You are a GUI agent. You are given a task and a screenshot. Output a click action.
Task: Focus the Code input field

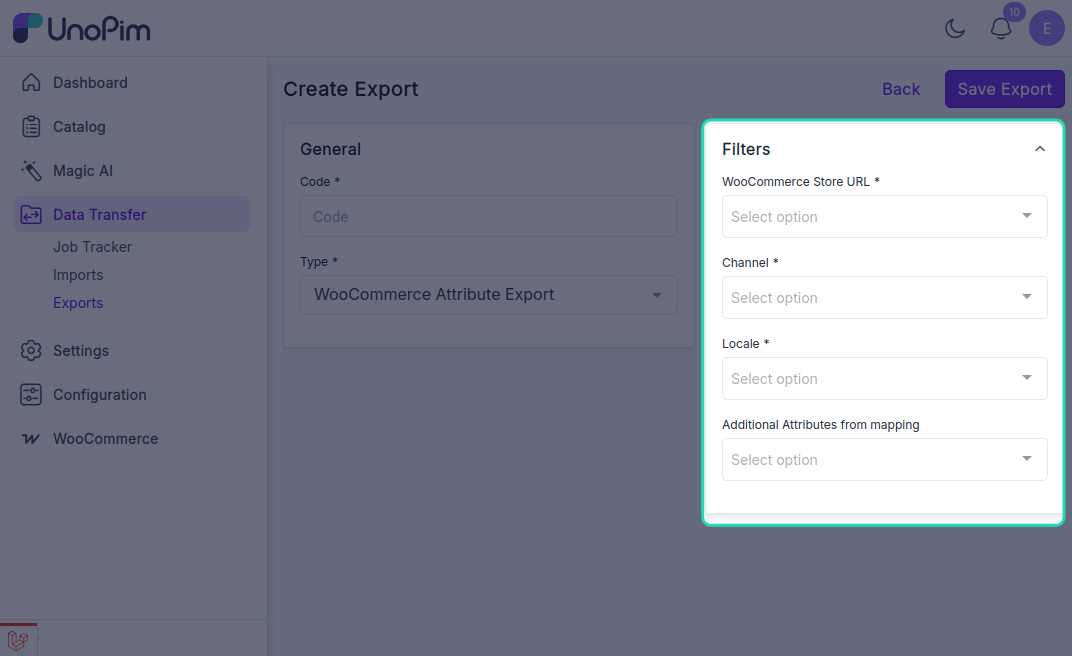(x=489, y=216)
